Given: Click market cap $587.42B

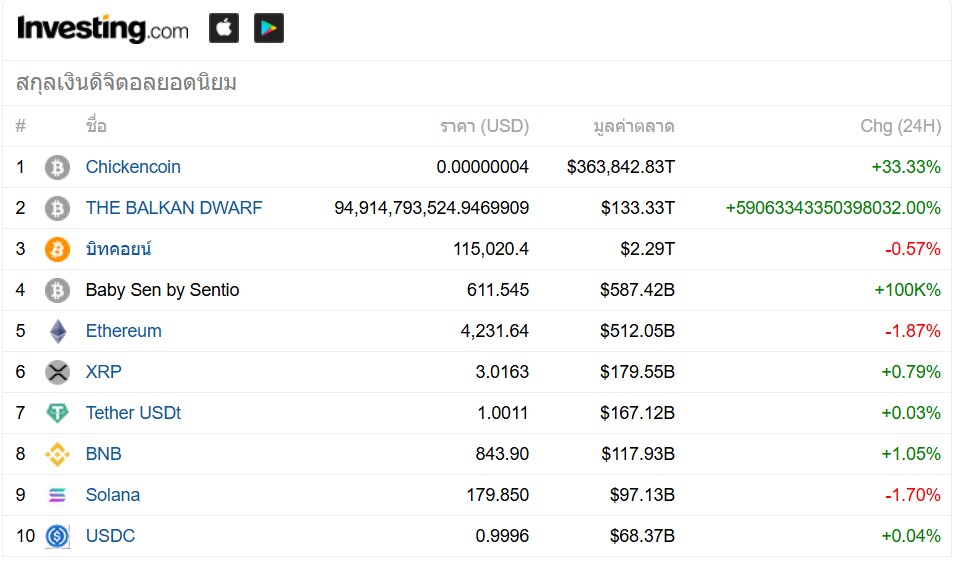Looking at the screenshot, I should [x=637, y=290].
